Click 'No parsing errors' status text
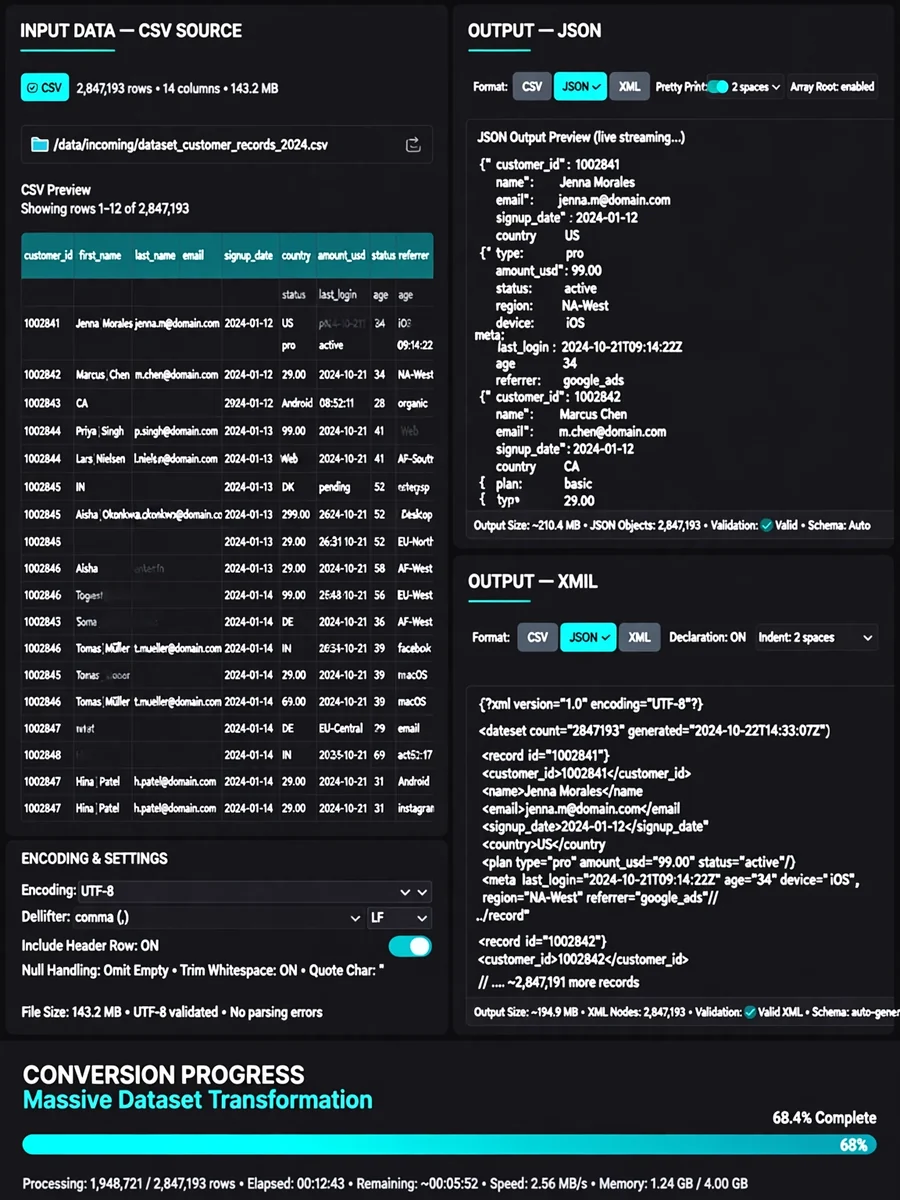 (x=276, y=1012)
